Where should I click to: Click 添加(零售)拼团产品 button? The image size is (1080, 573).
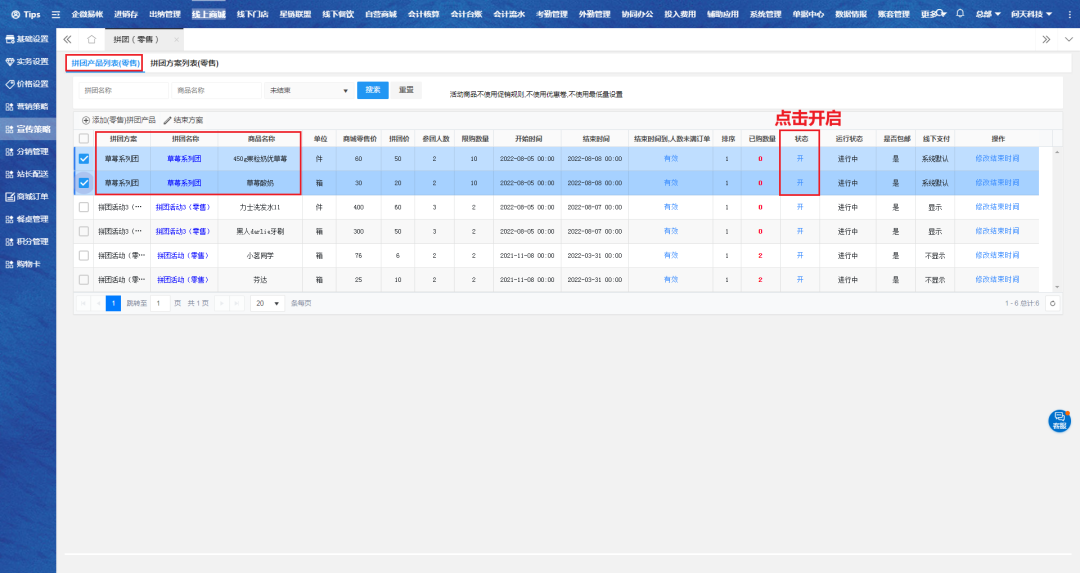(119, 120)
